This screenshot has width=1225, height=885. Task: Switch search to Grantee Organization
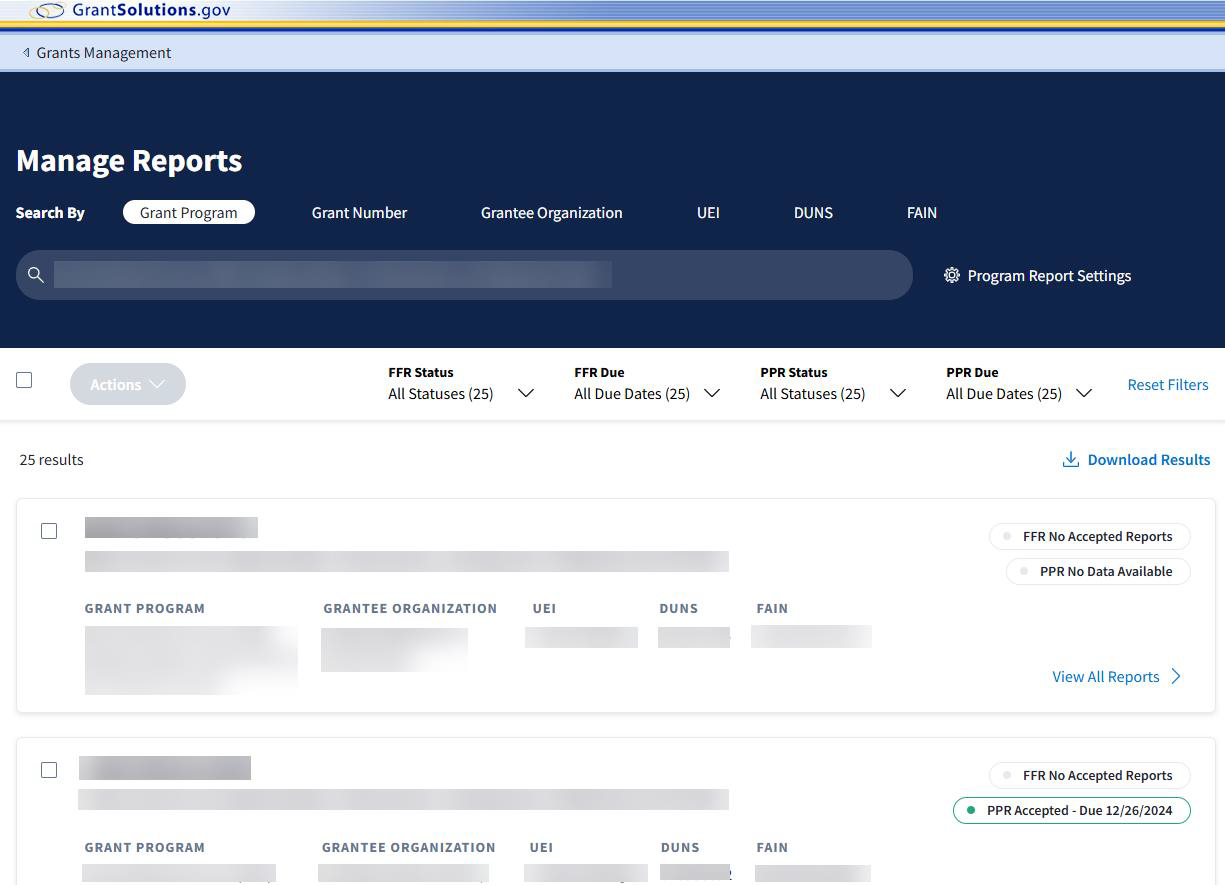click(551, 213)
